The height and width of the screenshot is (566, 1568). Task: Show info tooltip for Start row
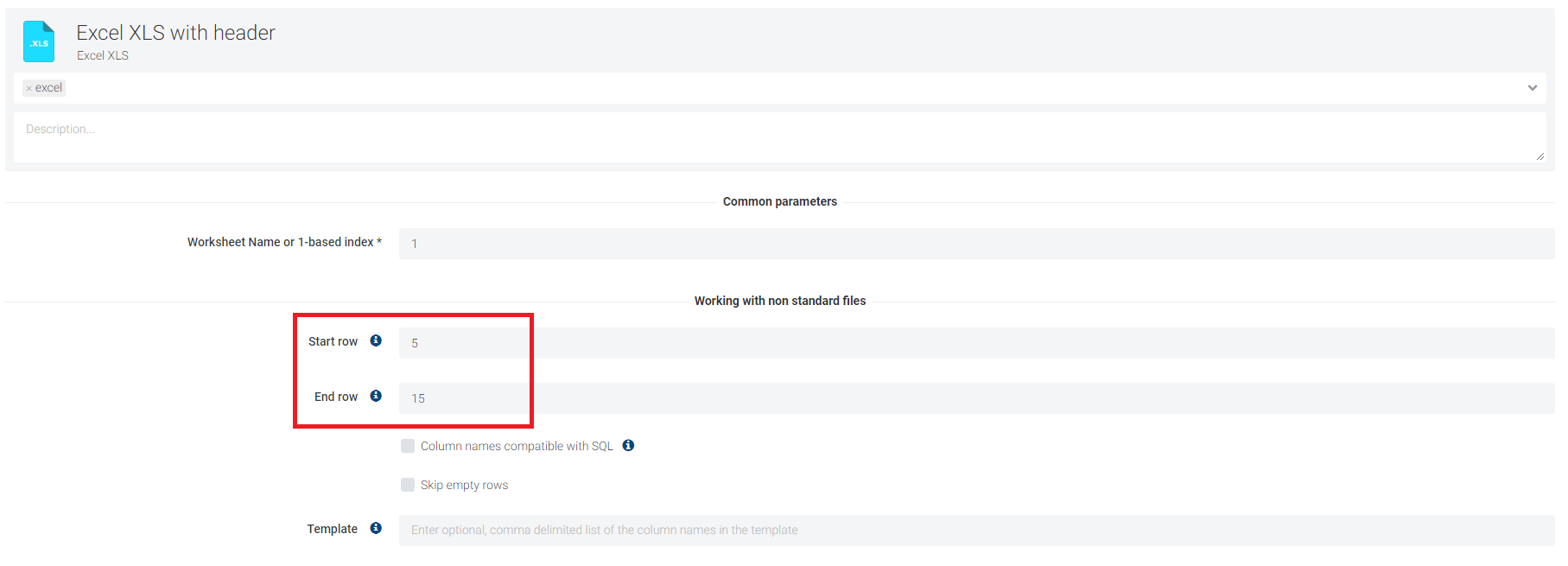click(x=376, y=340)
